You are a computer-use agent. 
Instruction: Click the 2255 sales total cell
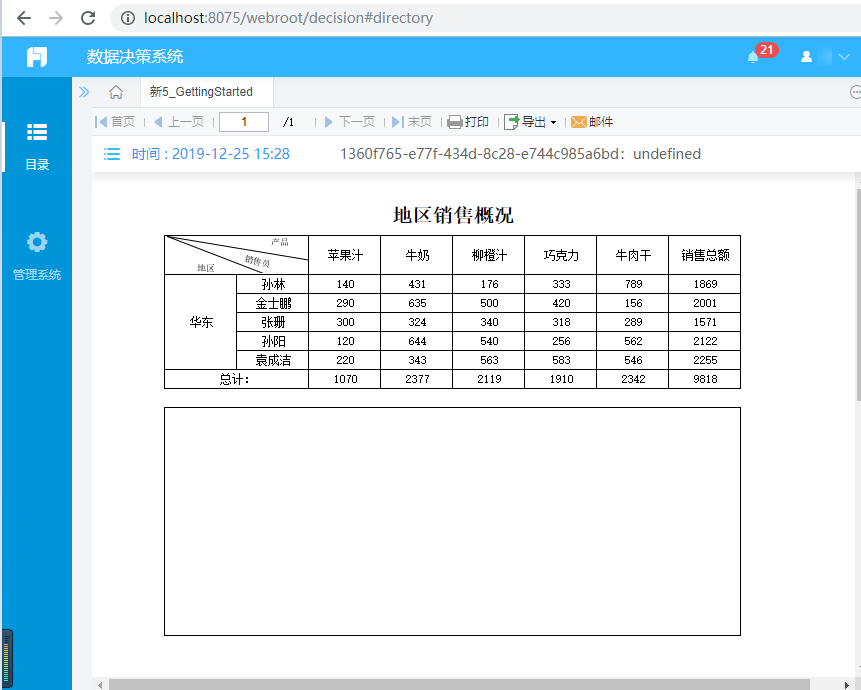click(x=705, y=360)
